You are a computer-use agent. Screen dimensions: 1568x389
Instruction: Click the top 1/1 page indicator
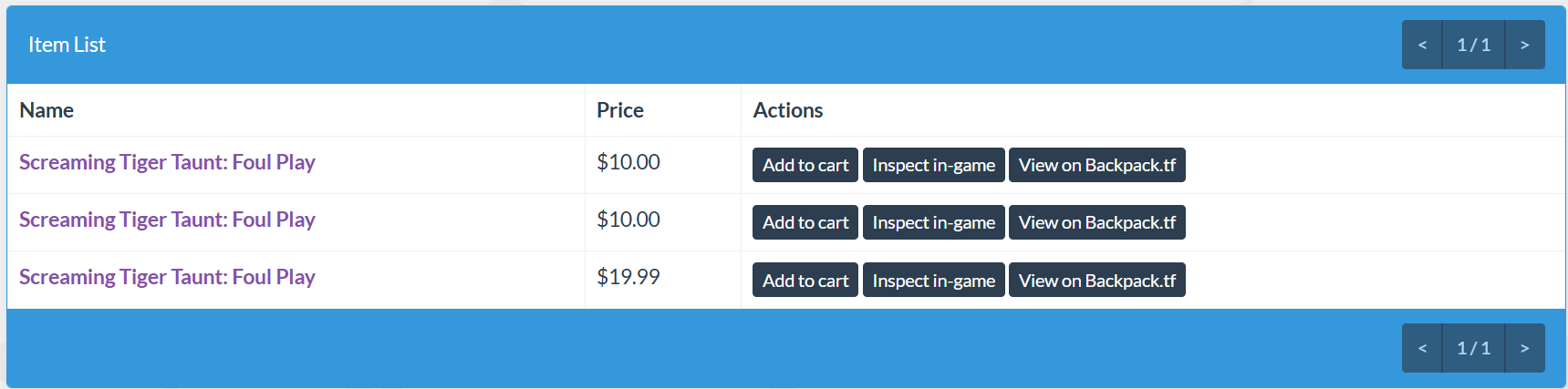pos(1473,45)
